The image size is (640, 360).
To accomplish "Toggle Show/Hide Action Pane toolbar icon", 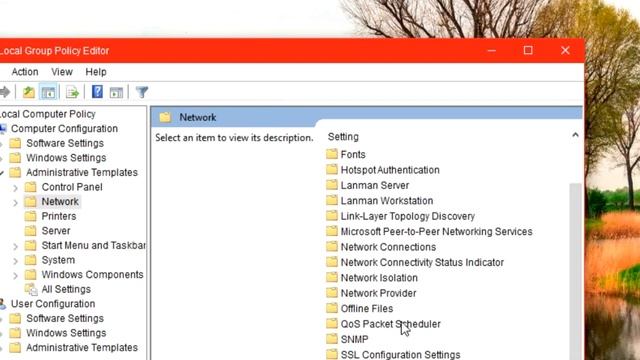I will [116, 93].
